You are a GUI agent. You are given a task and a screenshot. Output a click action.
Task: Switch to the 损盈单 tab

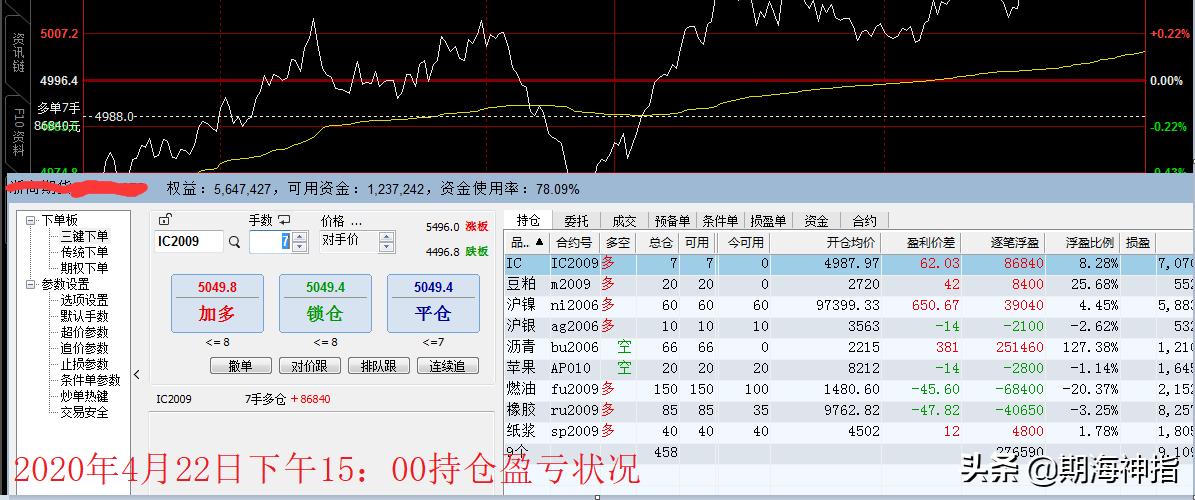[768, 221]
